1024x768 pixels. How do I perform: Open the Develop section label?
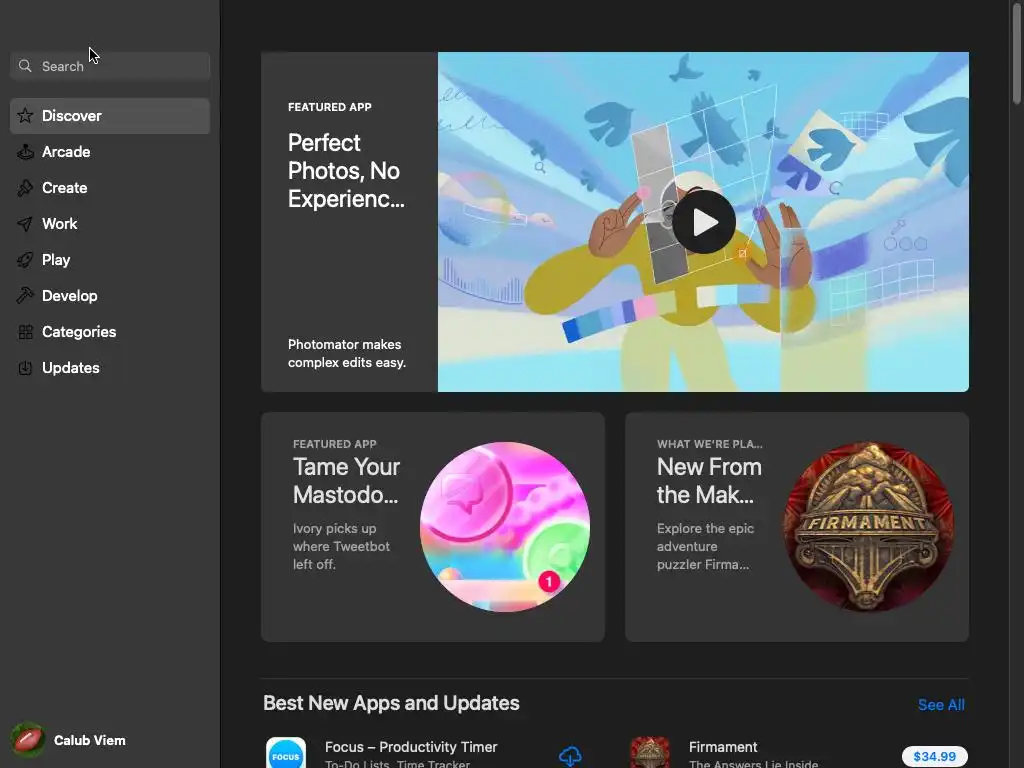(x=70, y=296)
